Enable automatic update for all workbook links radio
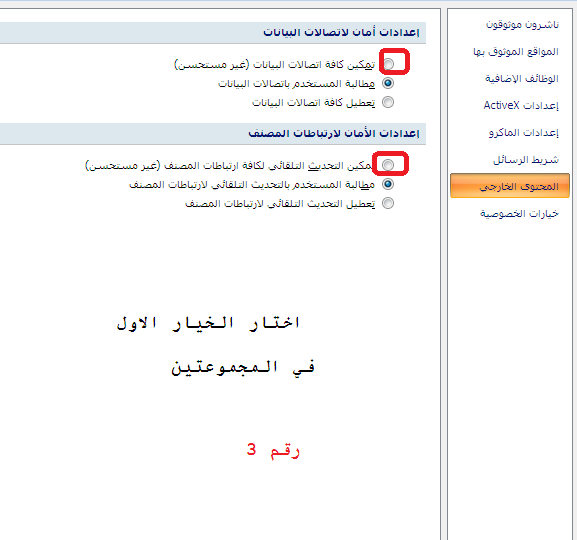The height and width of the screenshot is (540, 577). pyautogui.click(x=388, y=165)
